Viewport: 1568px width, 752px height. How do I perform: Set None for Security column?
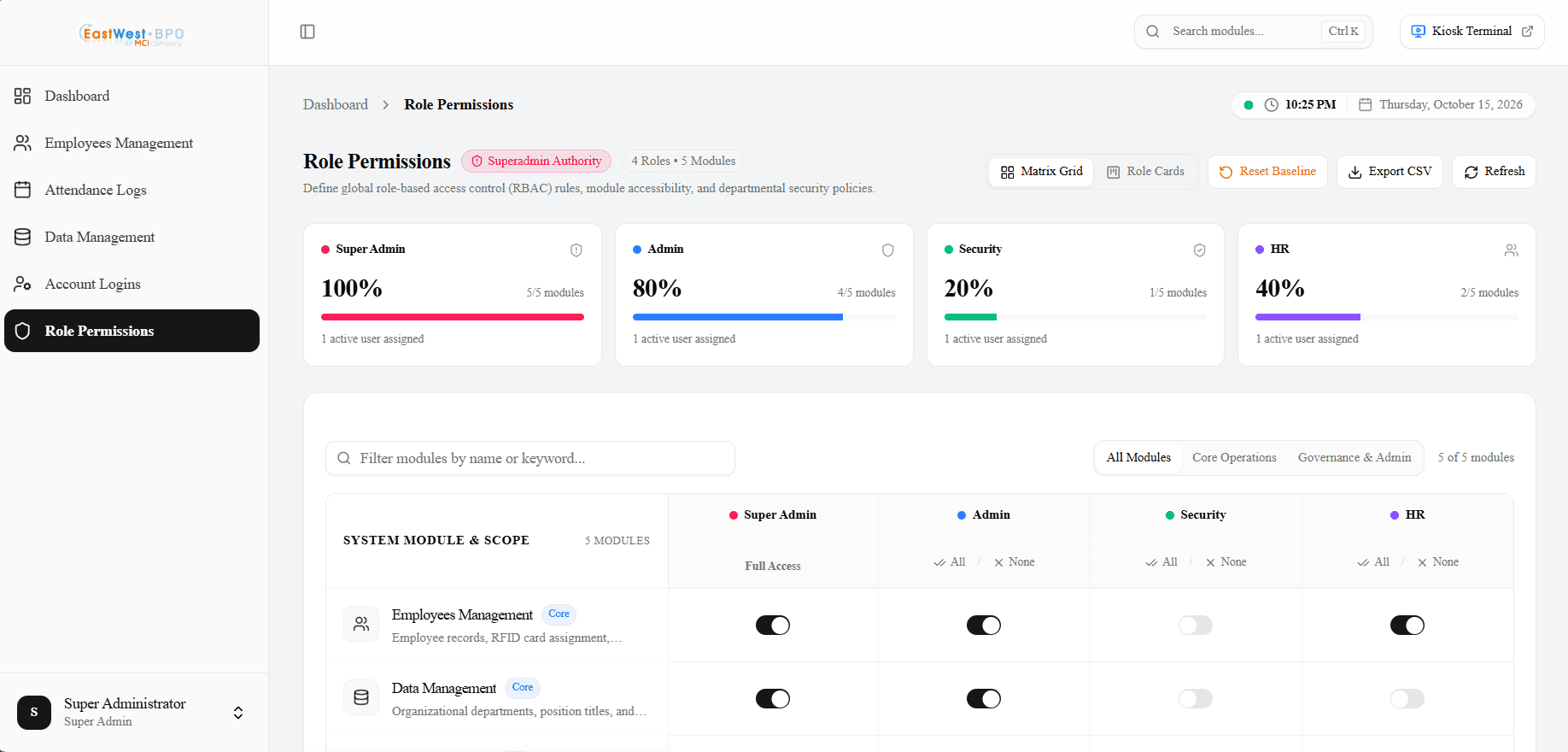click(1226, 562)
